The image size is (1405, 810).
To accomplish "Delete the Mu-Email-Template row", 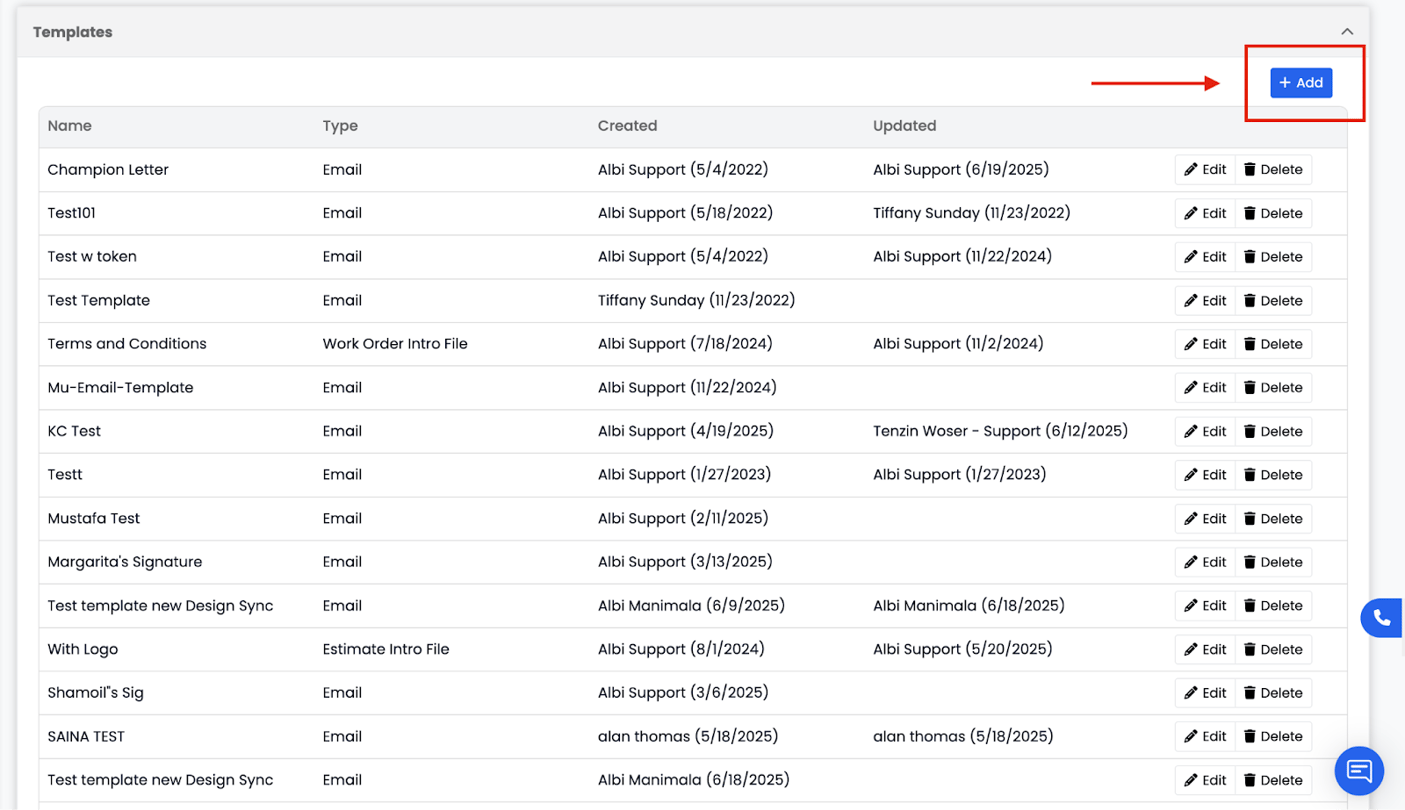I will pyautogui.click(x=1273, y=388).
